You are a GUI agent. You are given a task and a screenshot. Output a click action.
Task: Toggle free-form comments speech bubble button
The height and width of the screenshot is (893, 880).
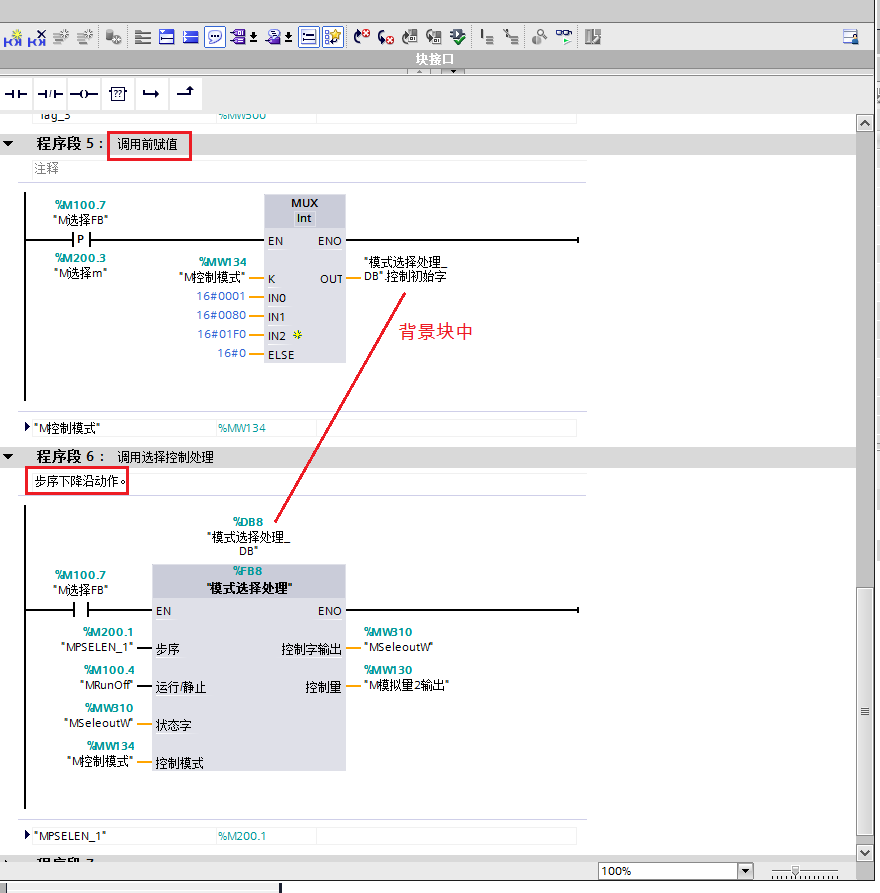pos(215,37)
